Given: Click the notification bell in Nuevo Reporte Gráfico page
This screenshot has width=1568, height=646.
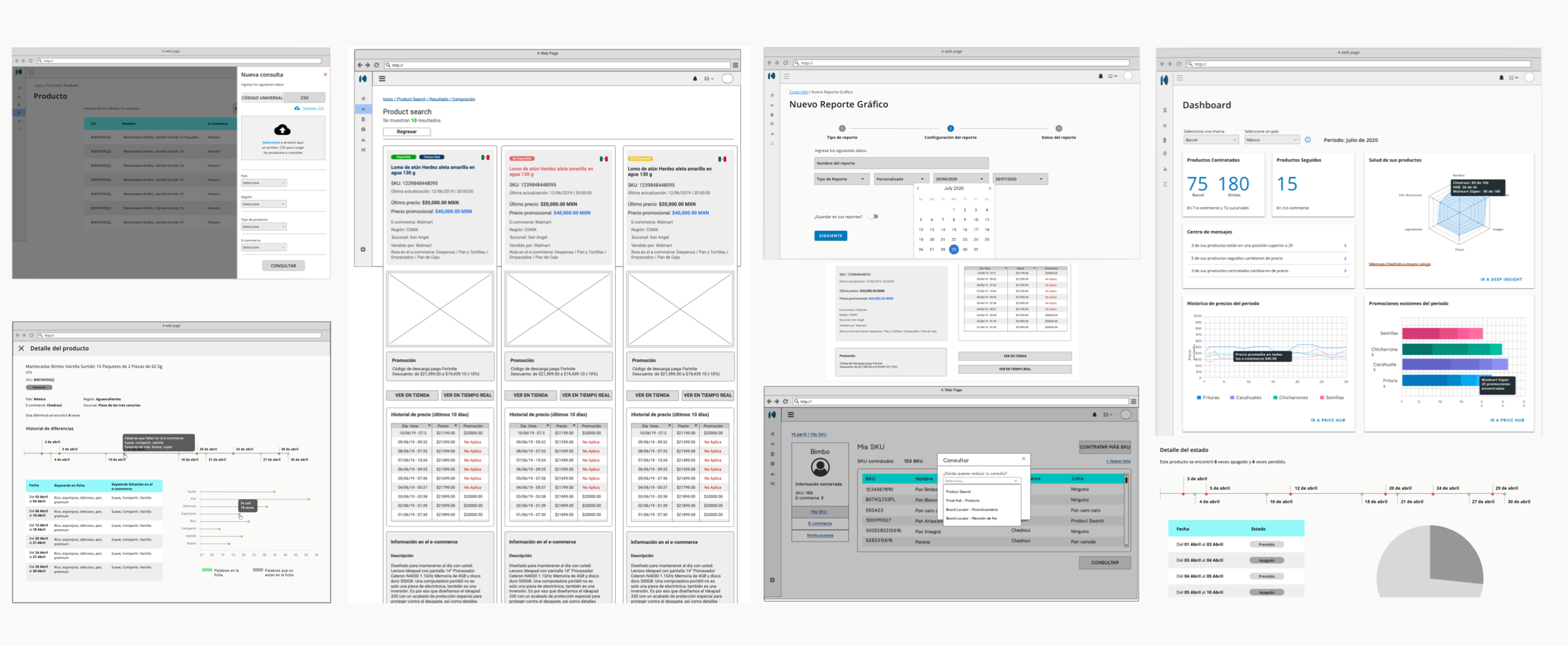Looking at the screenshot, I should 1101,76.
